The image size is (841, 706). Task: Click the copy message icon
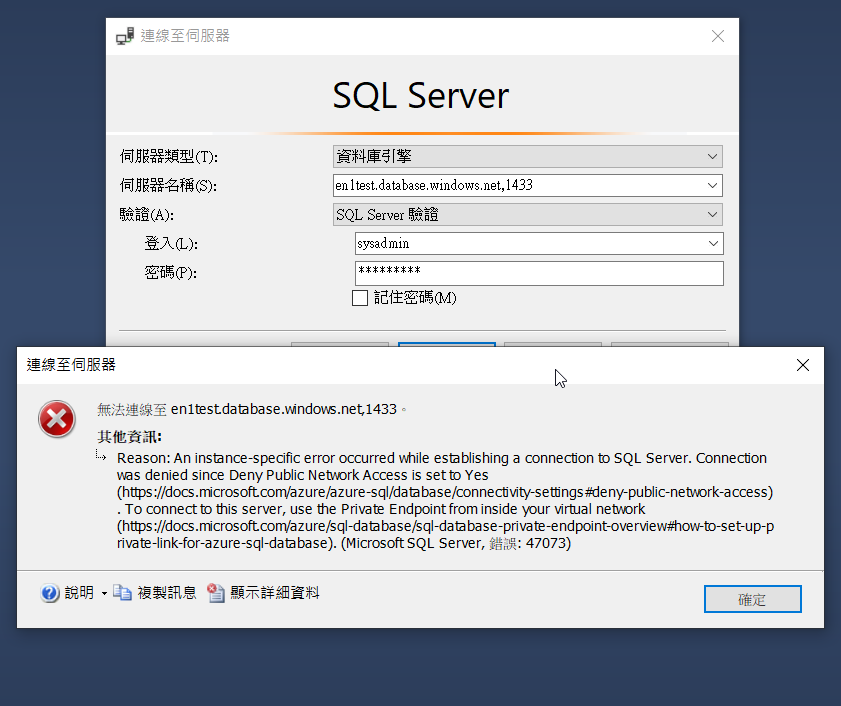pyautogui.click(x=122, y=592)
